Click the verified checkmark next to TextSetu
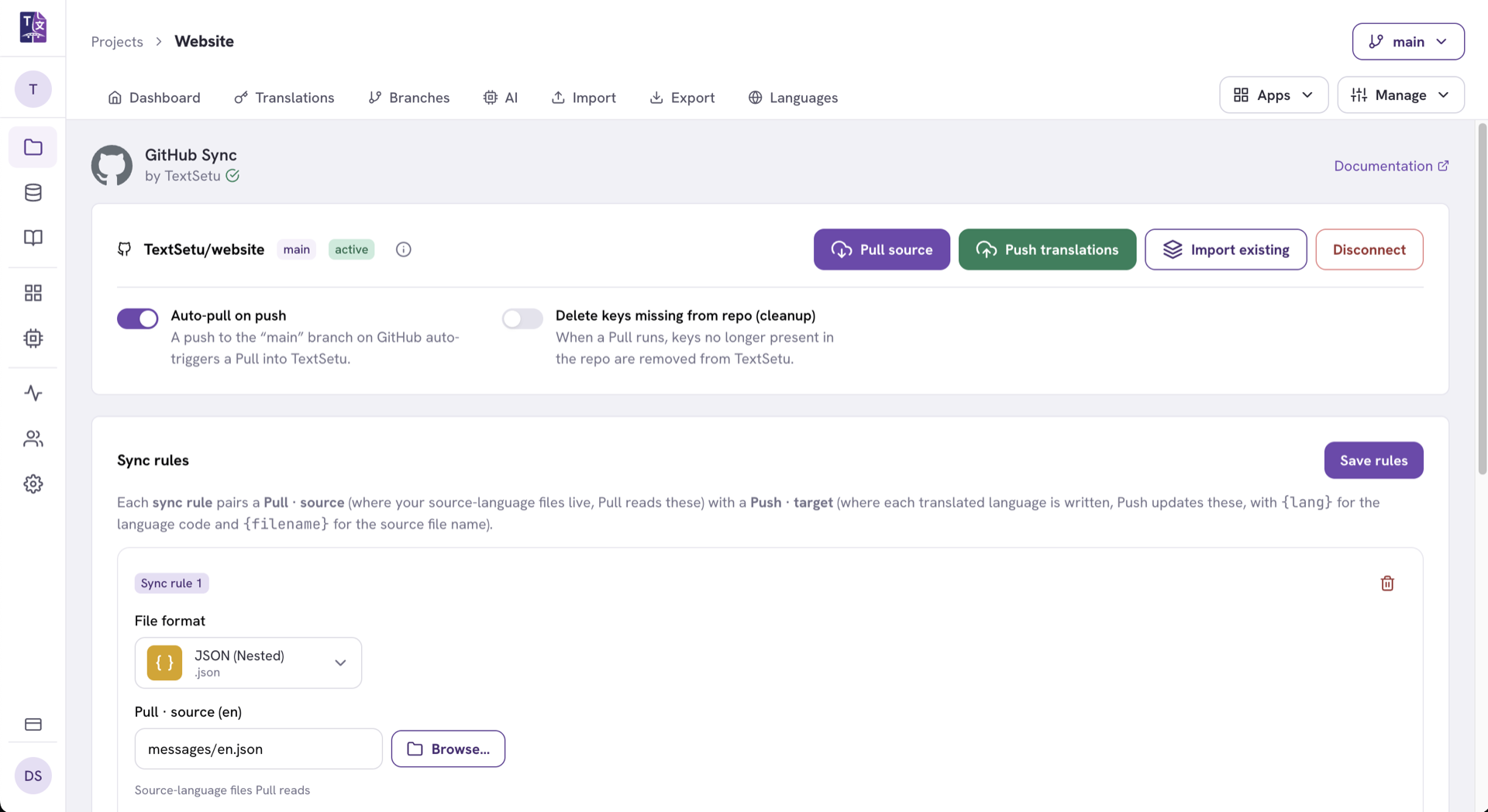Screen dimensions: 1488x812 click(x=232, y=176)
